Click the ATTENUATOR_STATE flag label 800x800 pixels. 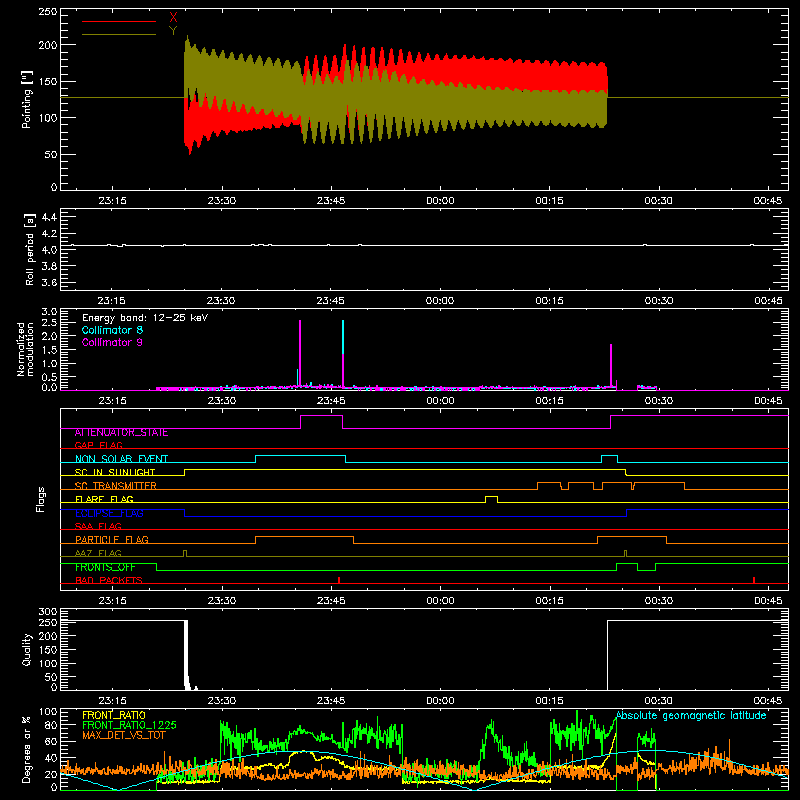[x=121, y=433]
